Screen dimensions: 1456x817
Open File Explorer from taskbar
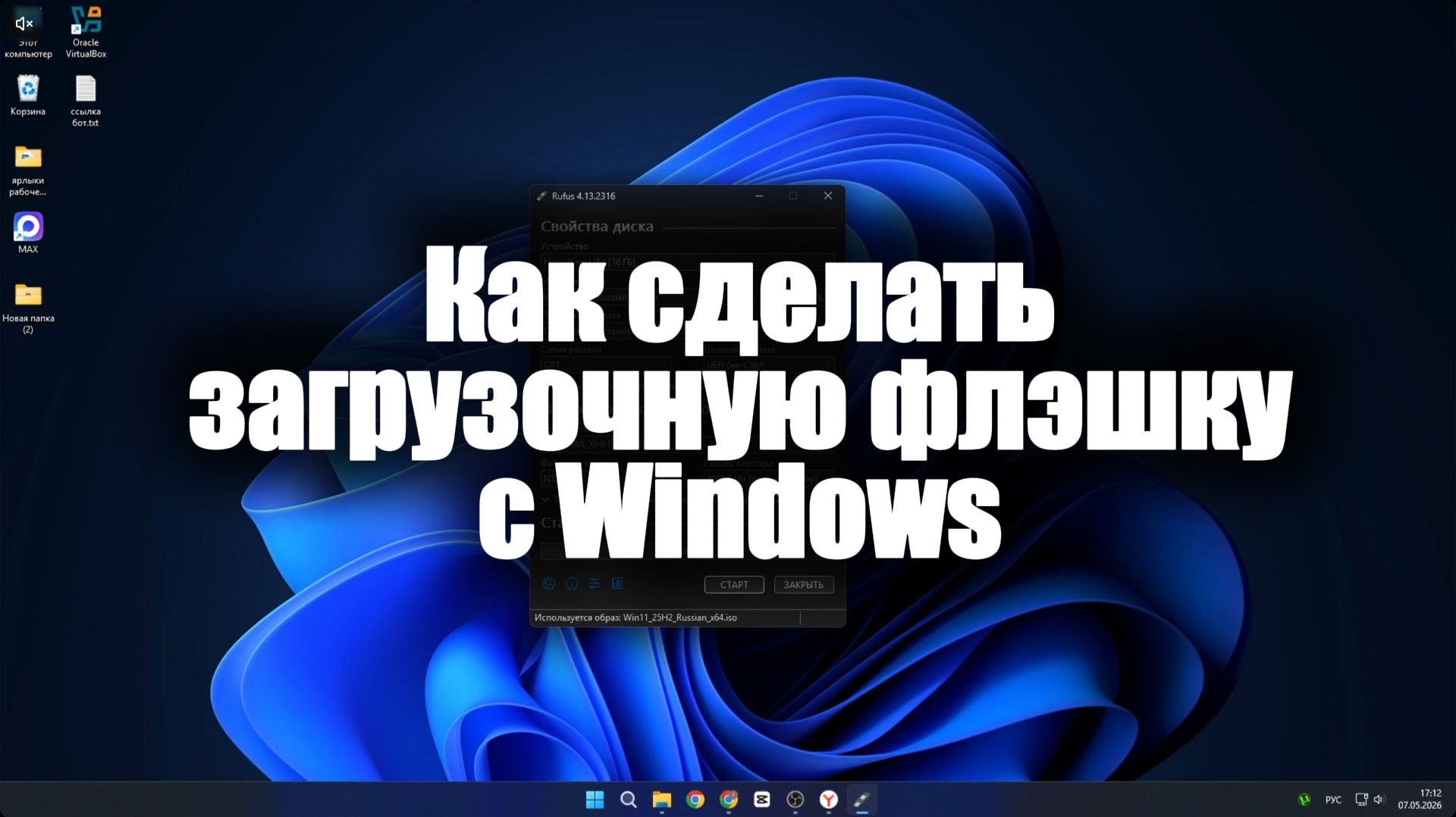click(x=662, y=800)
